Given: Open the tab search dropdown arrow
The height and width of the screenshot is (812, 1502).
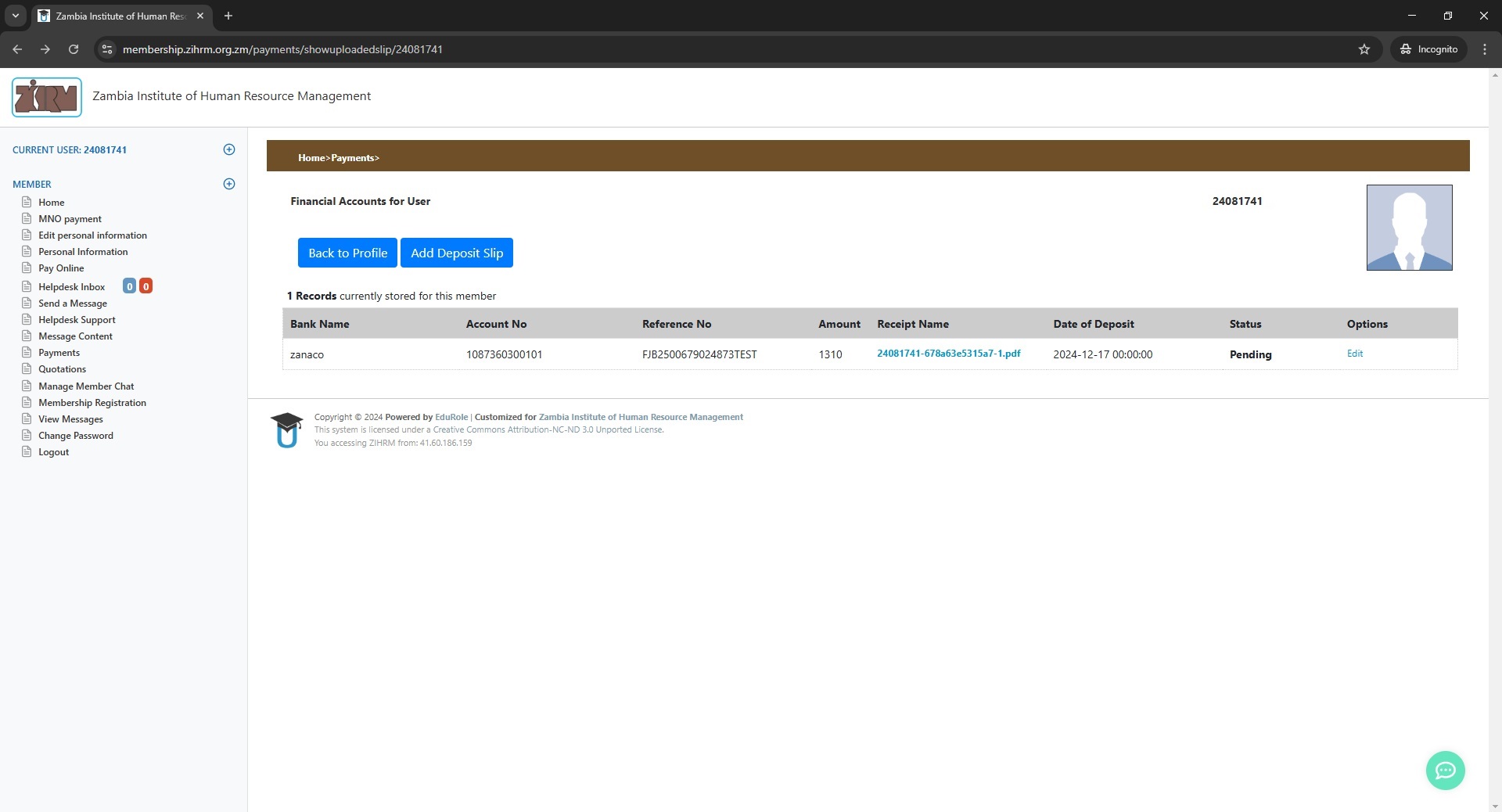Looking at the screenshot, I should point(15,16).
